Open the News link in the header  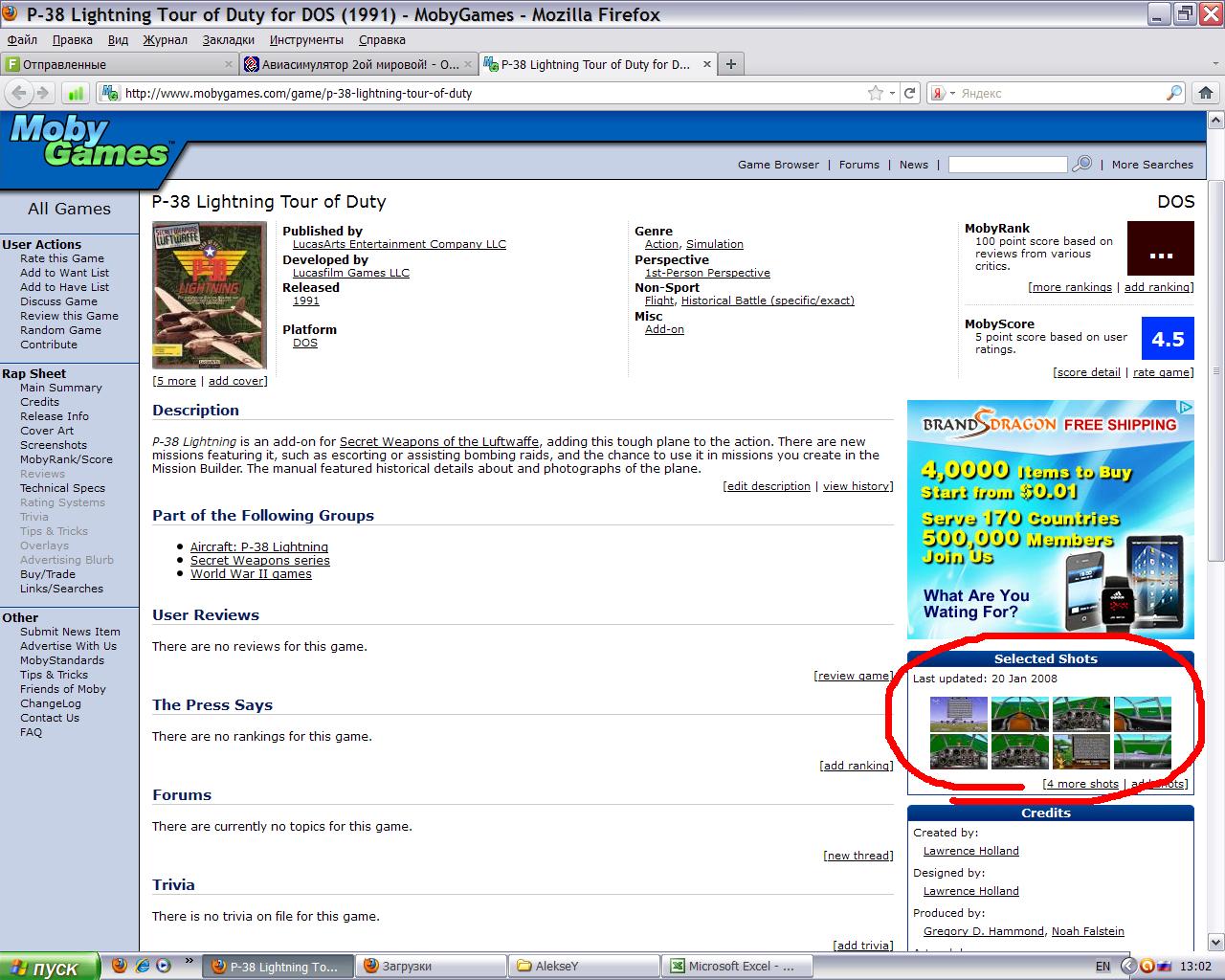[914, 165]
